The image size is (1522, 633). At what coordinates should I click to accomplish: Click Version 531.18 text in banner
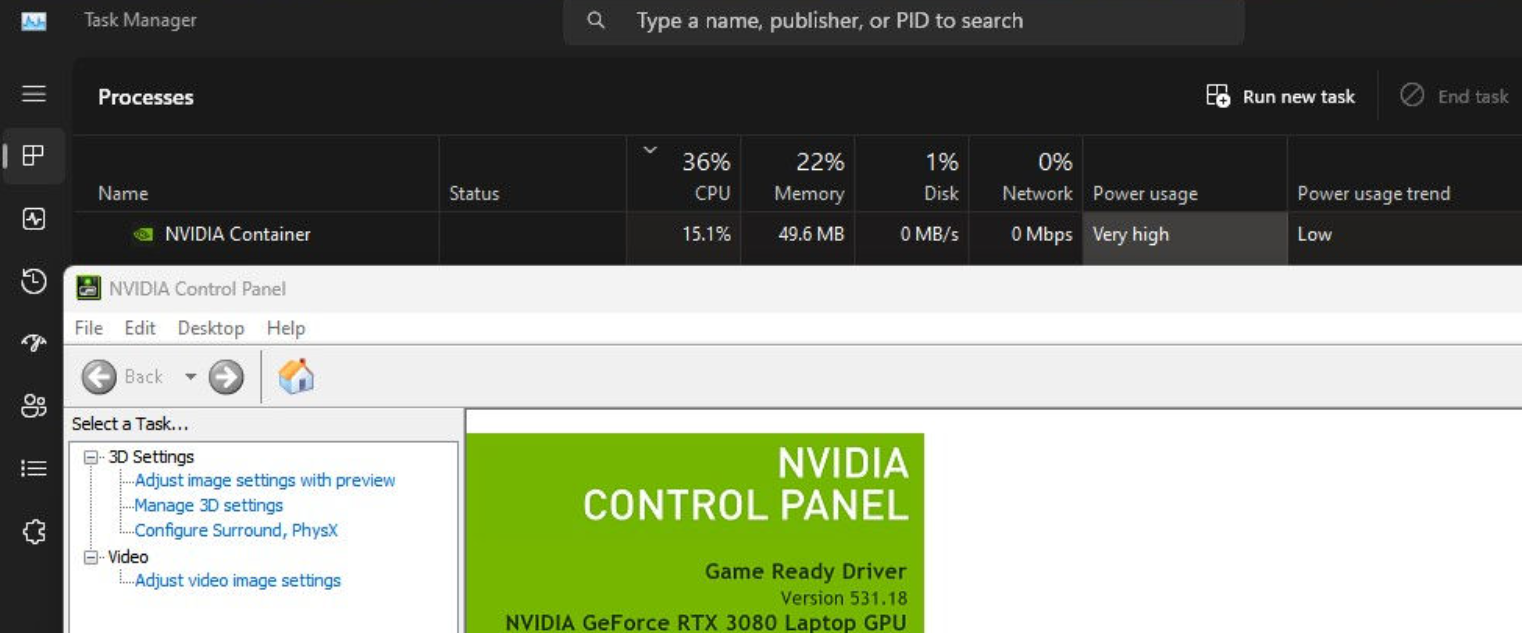coord(843,598)
